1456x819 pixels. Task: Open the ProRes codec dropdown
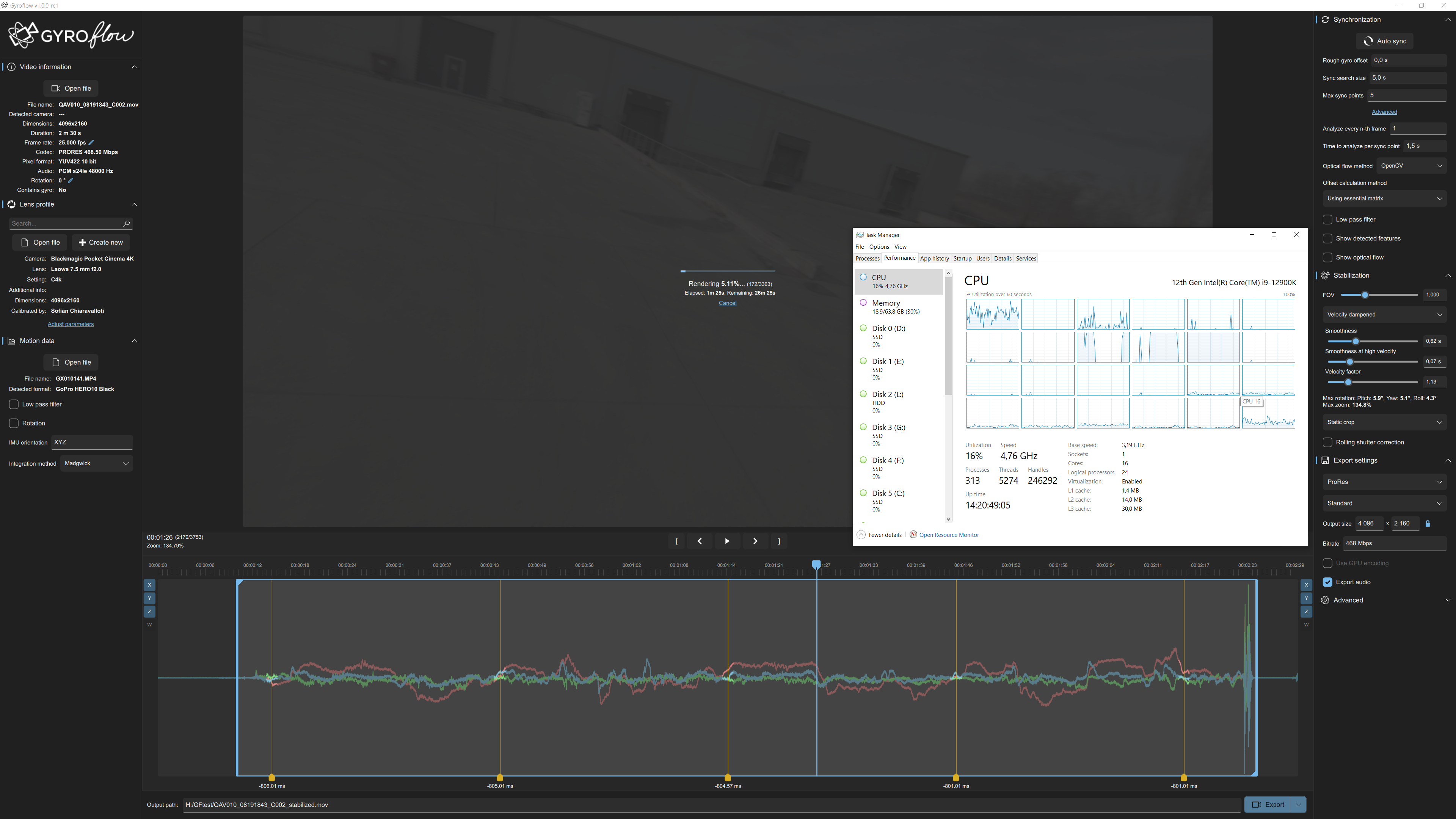coord(1384,482)
